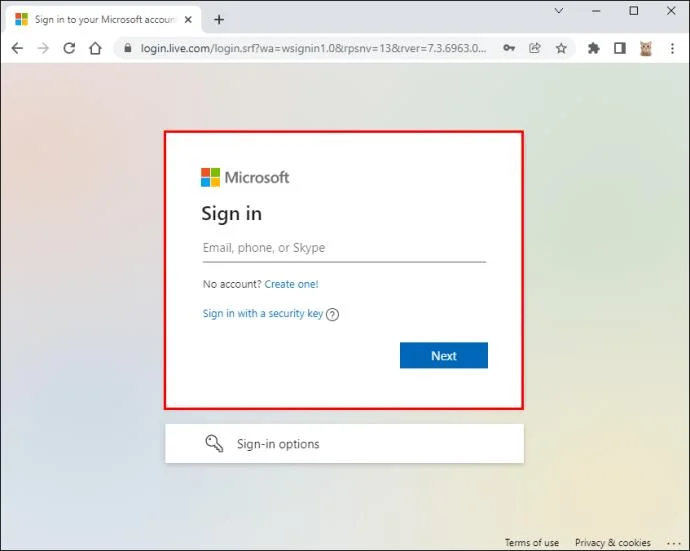Open Sign-in options
This screenshot has width=690, height=551.
(344, 443)
